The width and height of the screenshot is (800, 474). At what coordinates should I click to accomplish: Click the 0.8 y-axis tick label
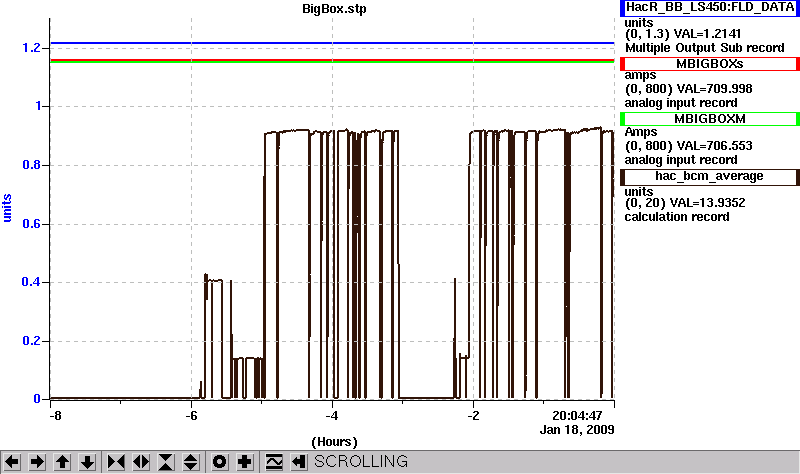pos(31,165)
